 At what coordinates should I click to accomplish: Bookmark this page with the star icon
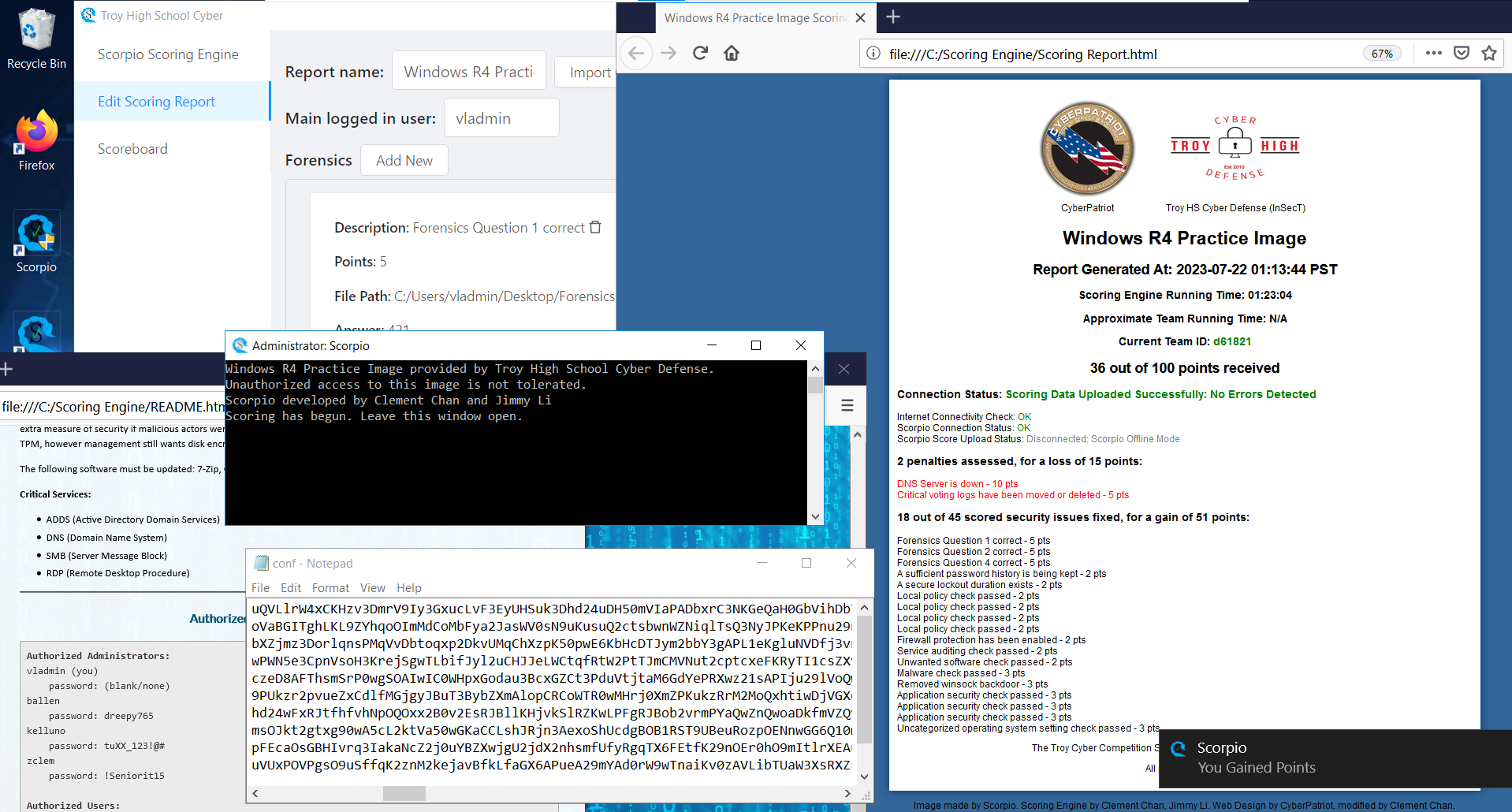tap(1489, 53)
